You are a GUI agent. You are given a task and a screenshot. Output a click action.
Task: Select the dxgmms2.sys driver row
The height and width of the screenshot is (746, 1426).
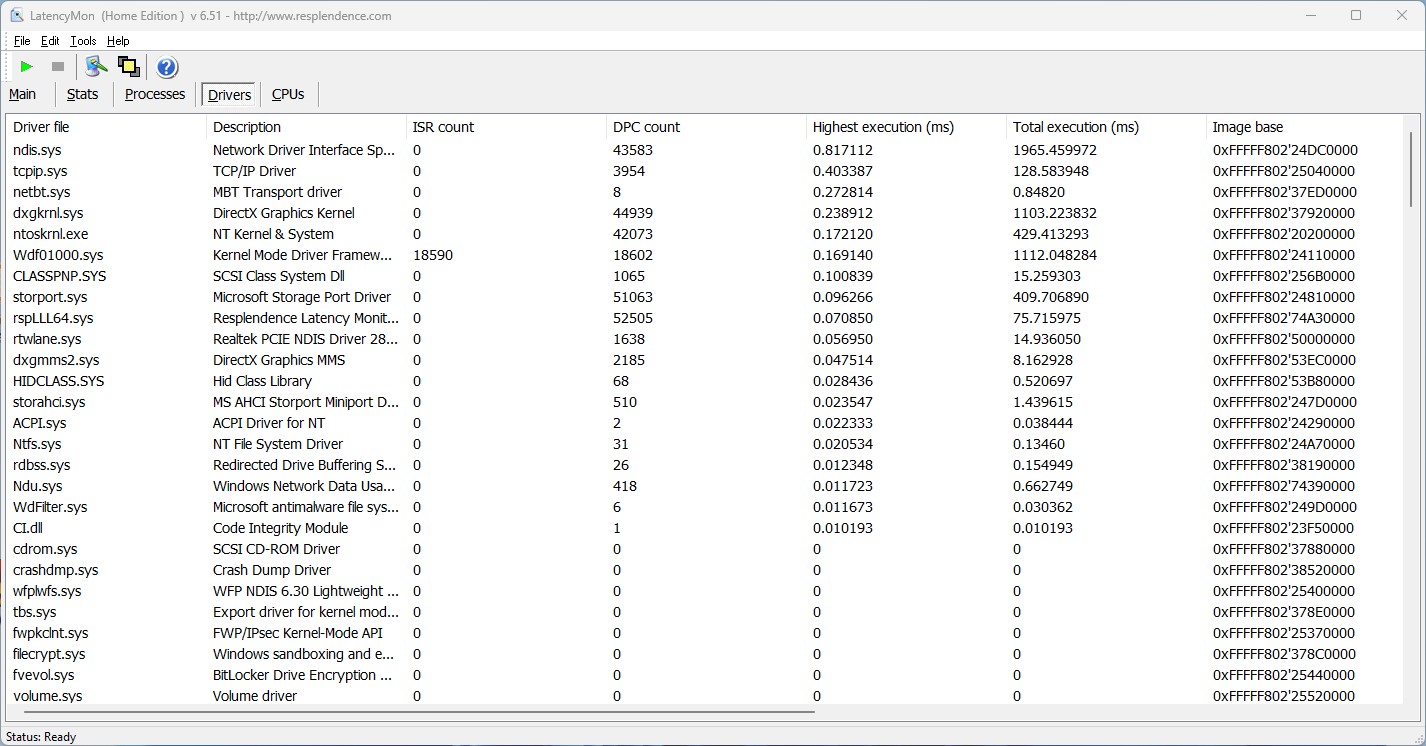tap(705, 360)
